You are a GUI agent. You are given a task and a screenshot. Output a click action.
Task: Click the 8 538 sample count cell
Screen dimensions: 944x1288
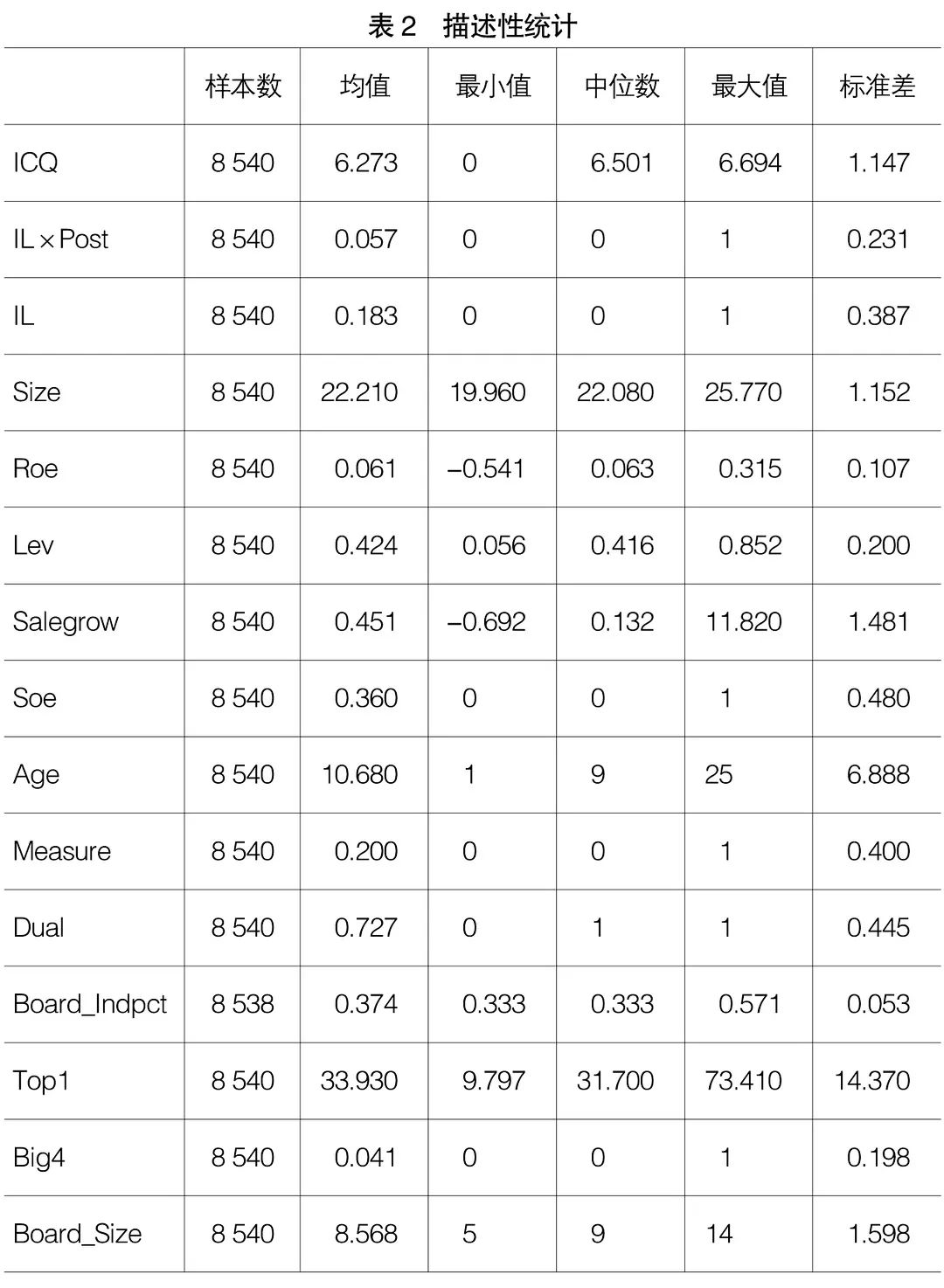tap(242, 1004)
